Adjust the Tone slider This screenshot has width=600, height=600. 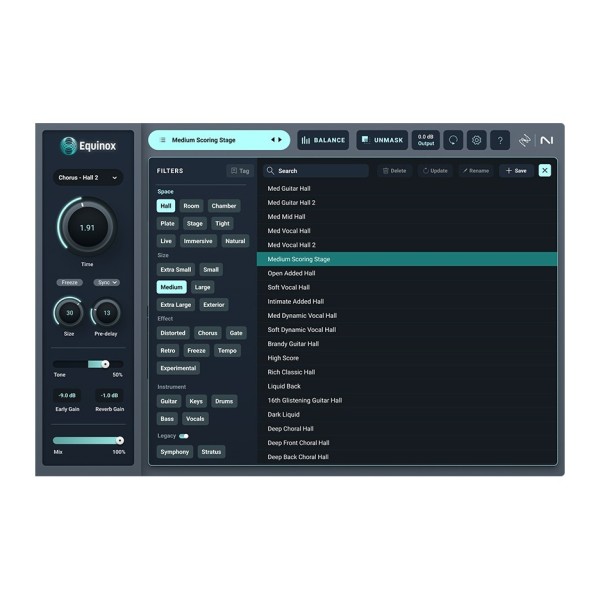point(88,364)
